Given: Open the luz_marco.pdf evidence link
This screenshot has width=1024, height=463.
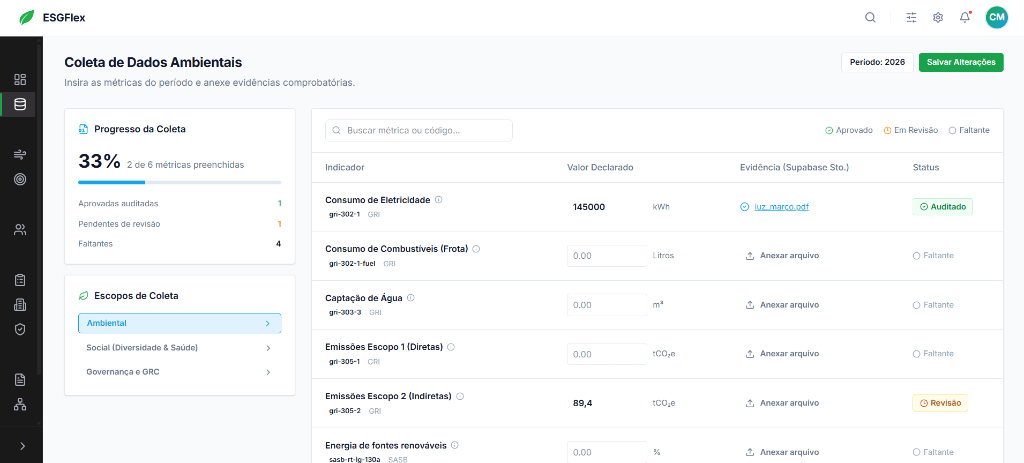Looking at the screenshot, I should pyautogui.click(x=781, y=207).
